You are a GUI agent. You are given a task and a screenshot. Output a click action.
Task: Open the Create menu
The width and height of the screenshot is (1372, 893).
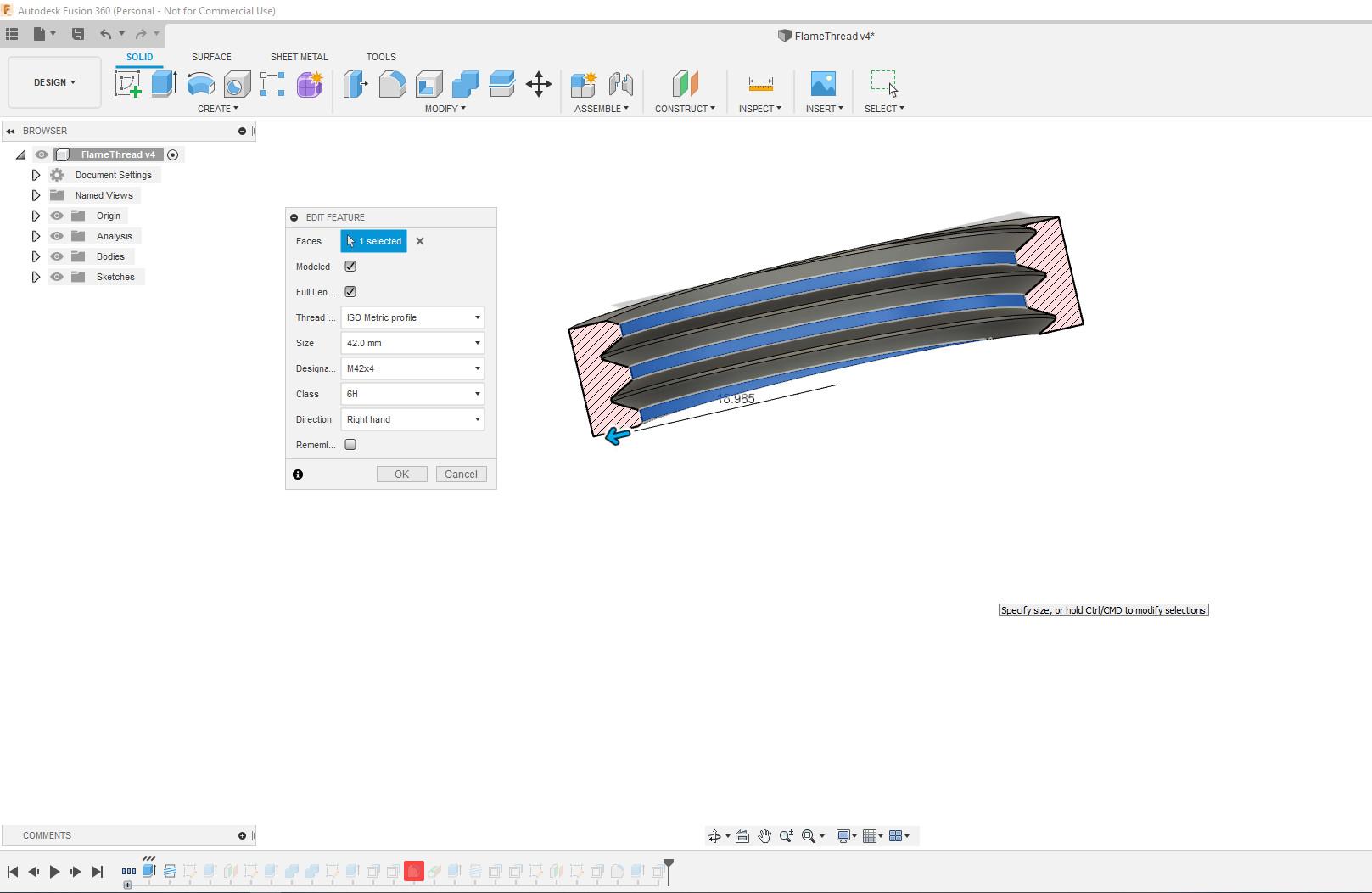pos(218,109)
